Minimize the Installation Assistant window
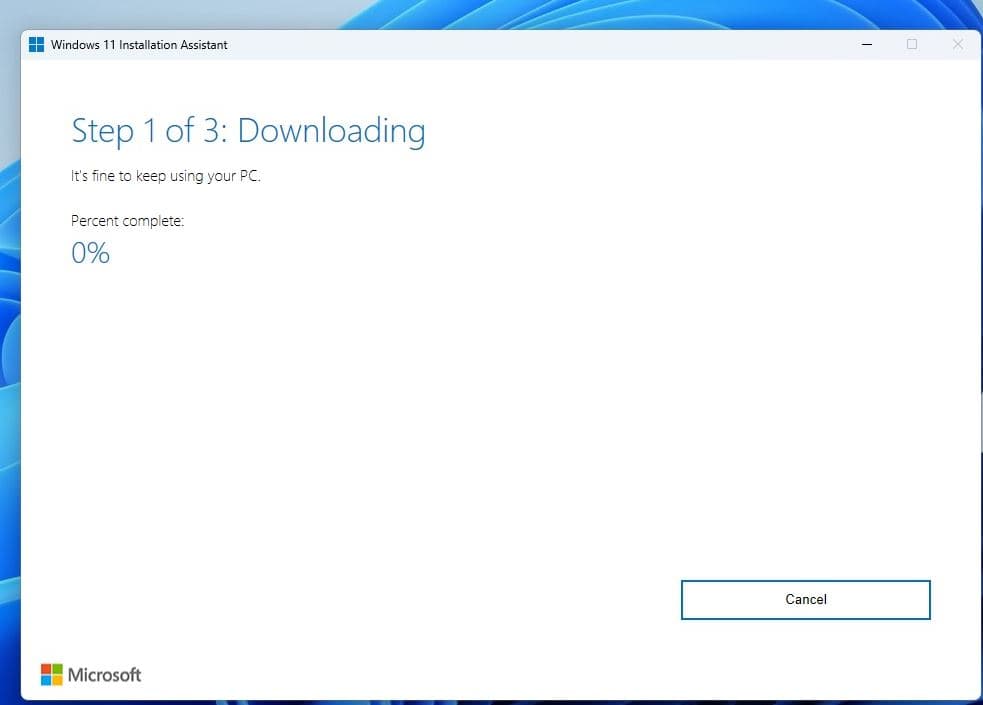Screen dimensions: 983x705 pos(866,44)
